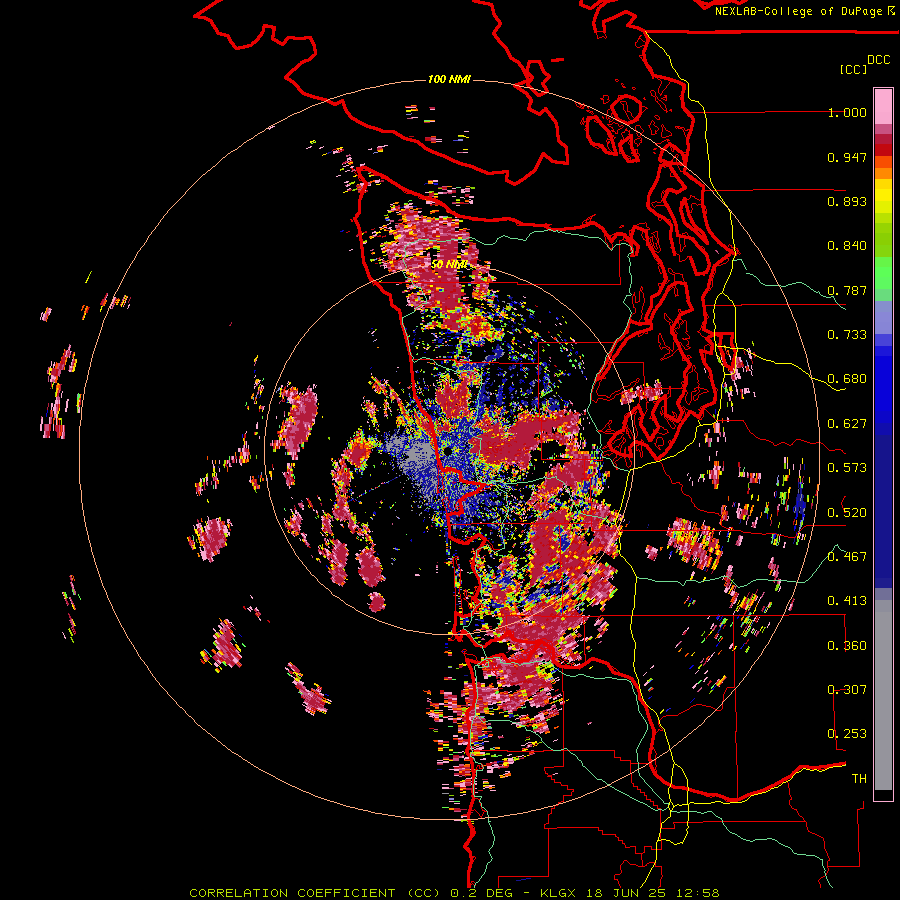The width and height of the screenshot is (900, 900).
Task: Select the 0.307 scale value
Action: [x=847, y=689]
